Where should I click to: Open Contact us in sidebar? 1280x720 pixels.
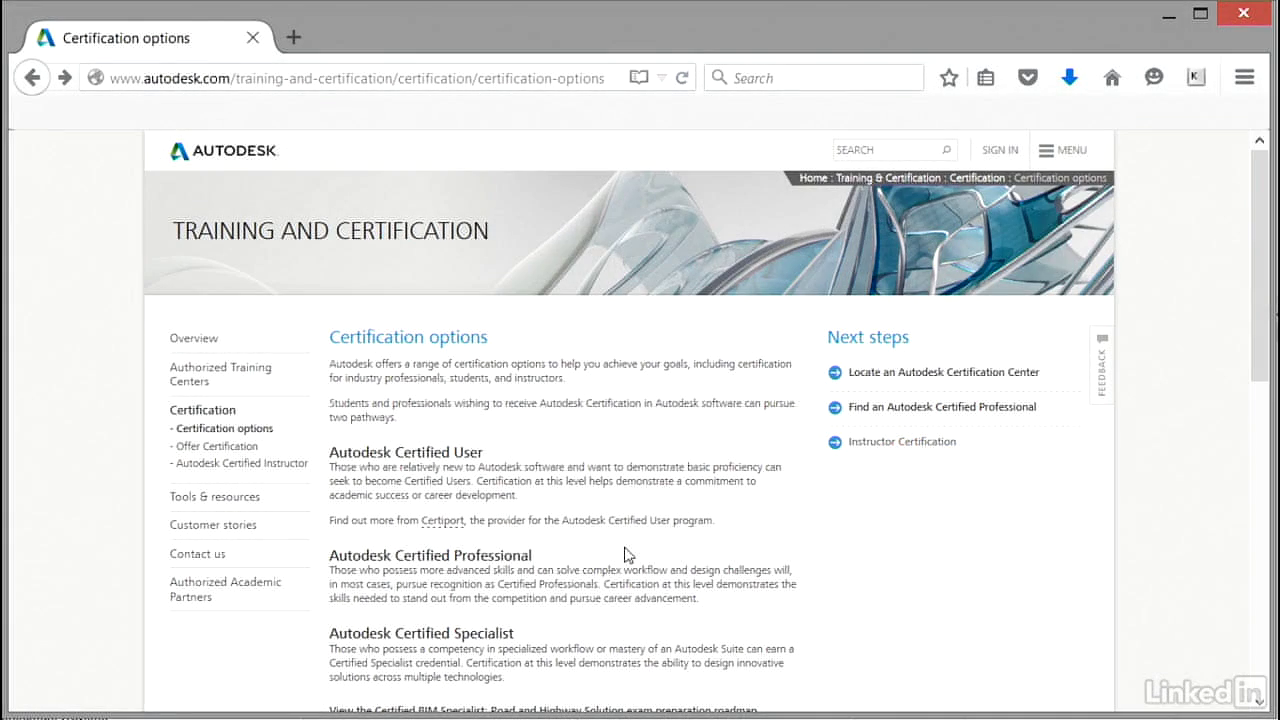coord(198,554)
